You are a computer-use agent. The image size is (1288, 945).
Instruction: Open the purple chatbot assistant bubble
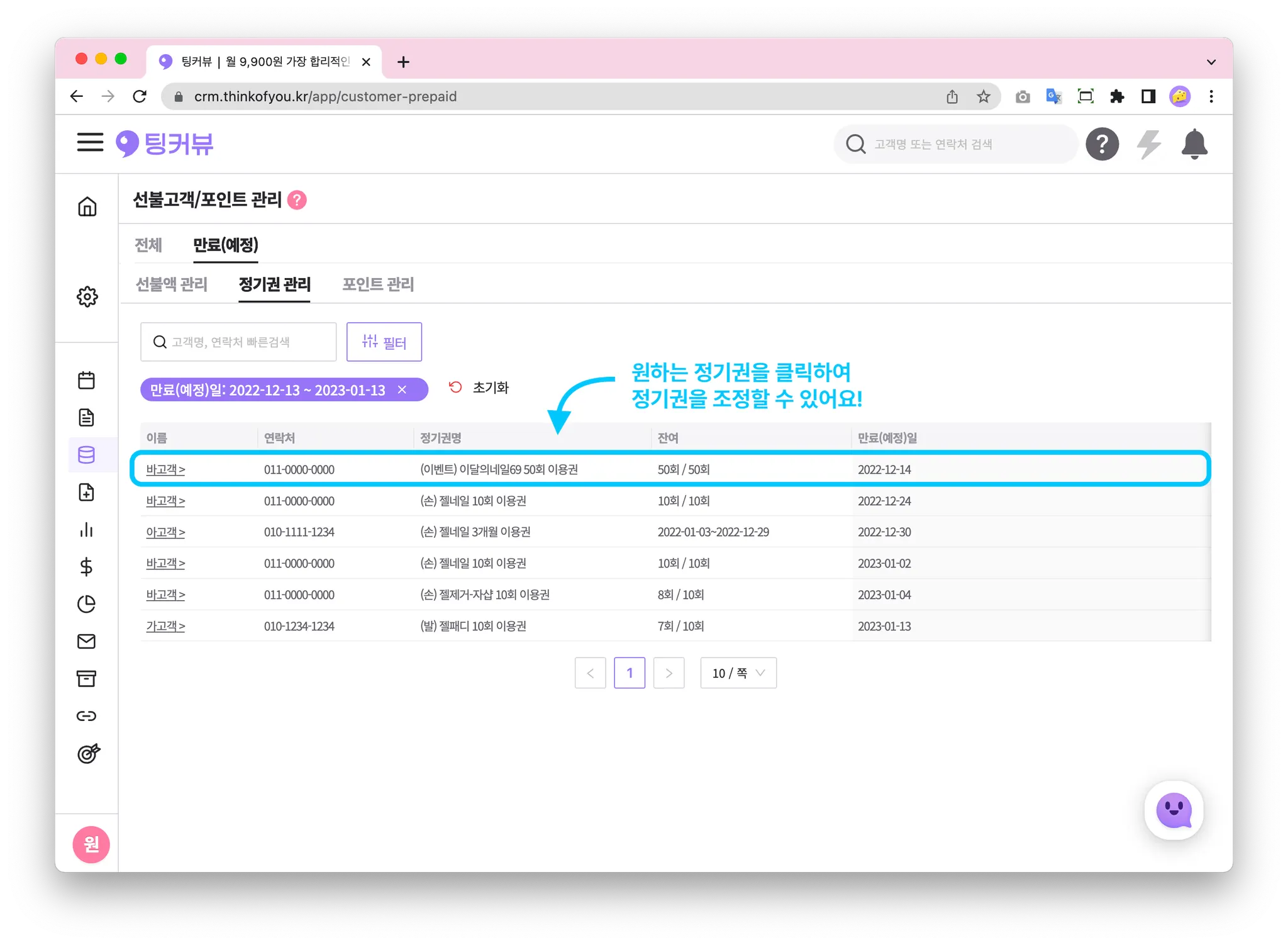tap(1174, 810)
